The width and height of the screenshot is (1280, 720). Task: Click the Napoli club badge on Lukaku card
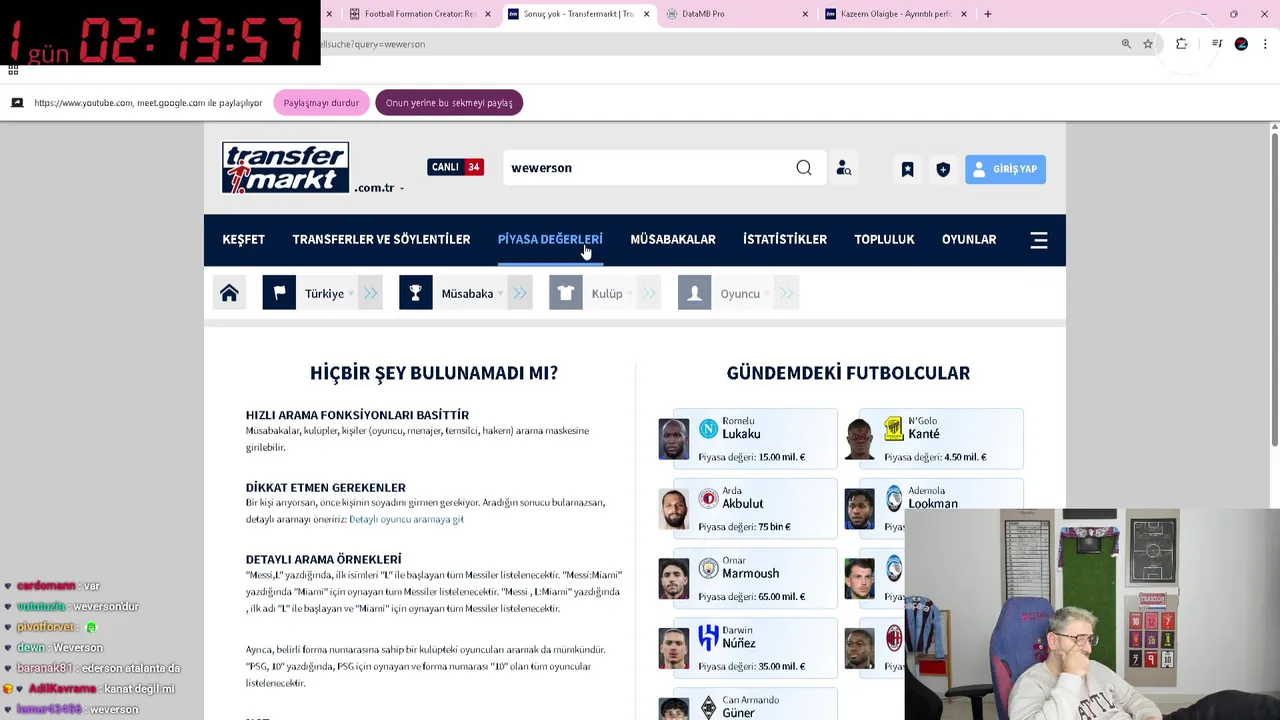pos(708,429)
